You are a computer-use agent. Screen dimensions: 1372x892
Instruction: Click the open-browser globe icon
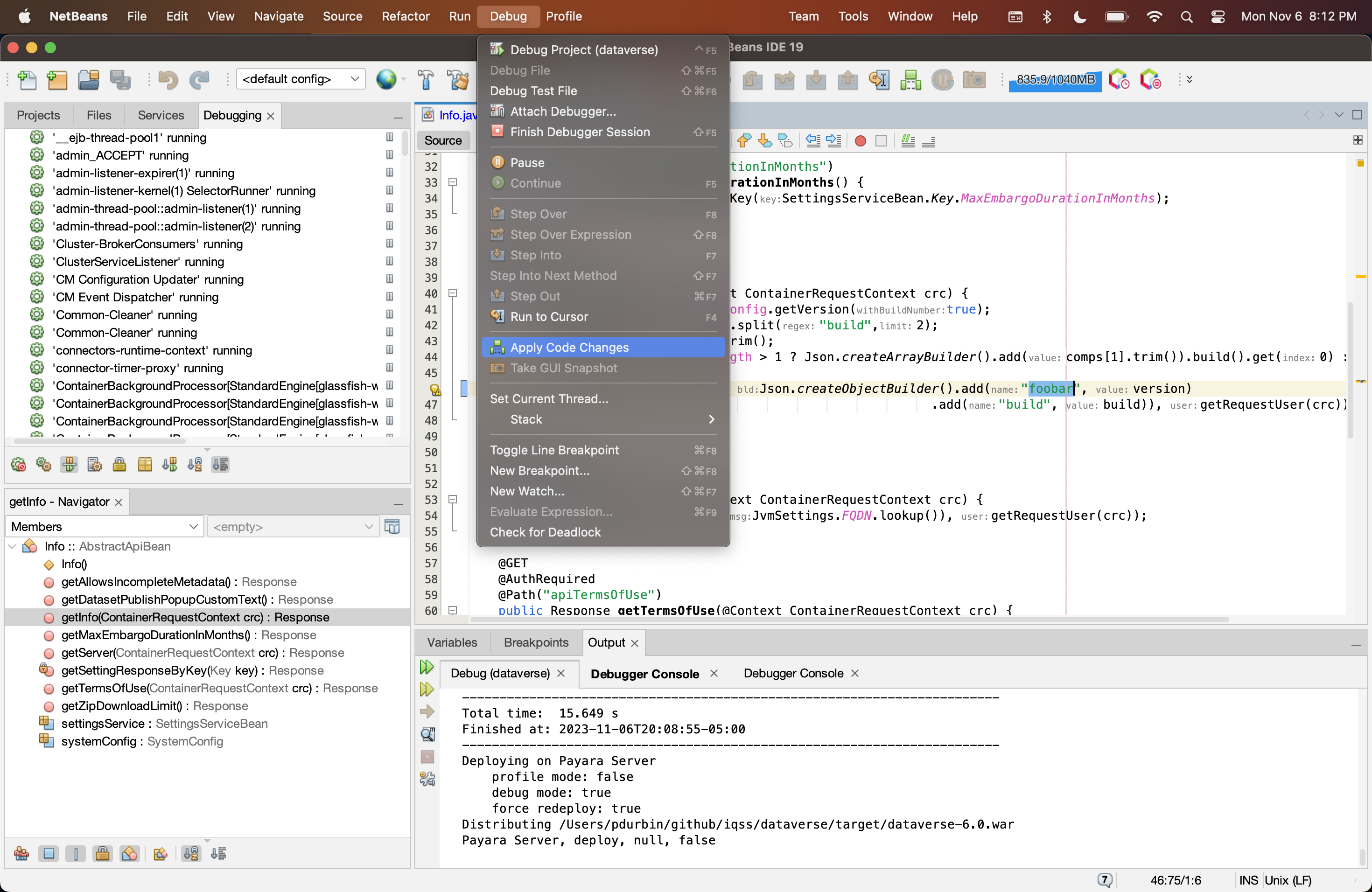click(x=386, y=79)
